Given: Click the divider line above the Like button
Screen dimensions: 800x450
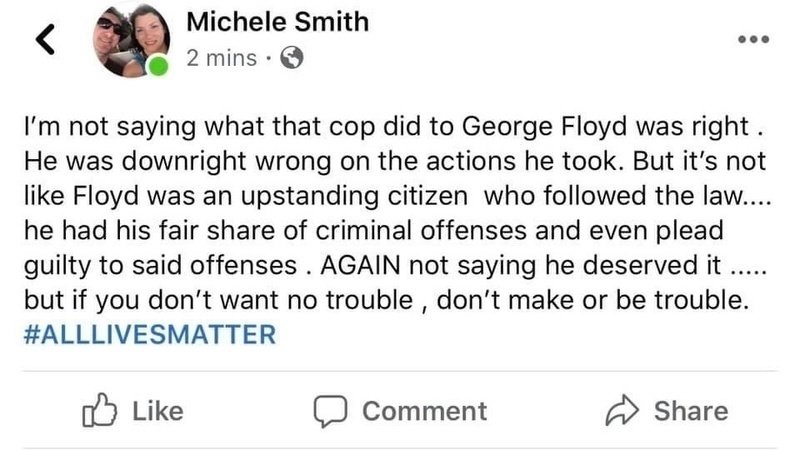Looking at the screenshot, I should 400,371.
